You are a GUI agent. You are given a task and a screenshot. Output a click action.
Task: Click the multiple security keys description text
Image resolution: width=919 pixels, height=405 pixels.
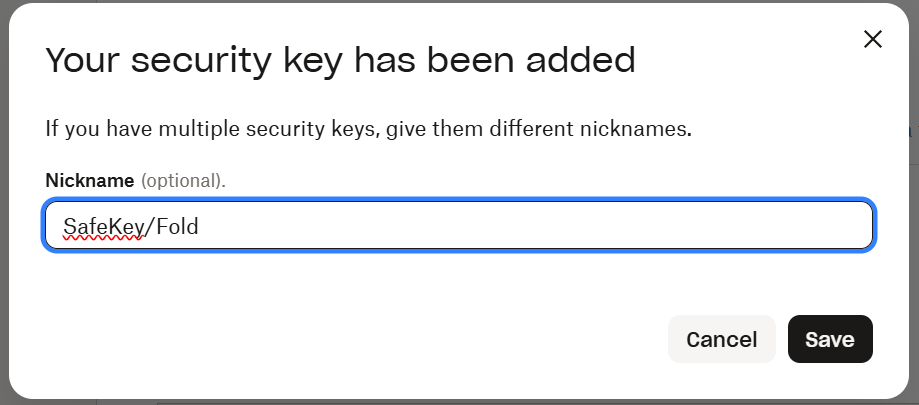(369, 129)
